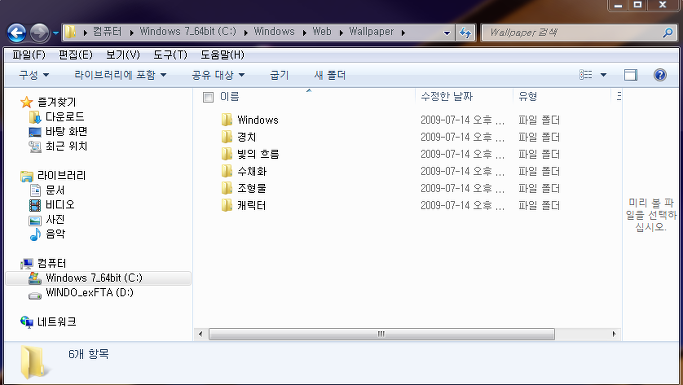Open the 도움말(H) menu
This screenshot has width=683, height=385.
pos(222,55)
